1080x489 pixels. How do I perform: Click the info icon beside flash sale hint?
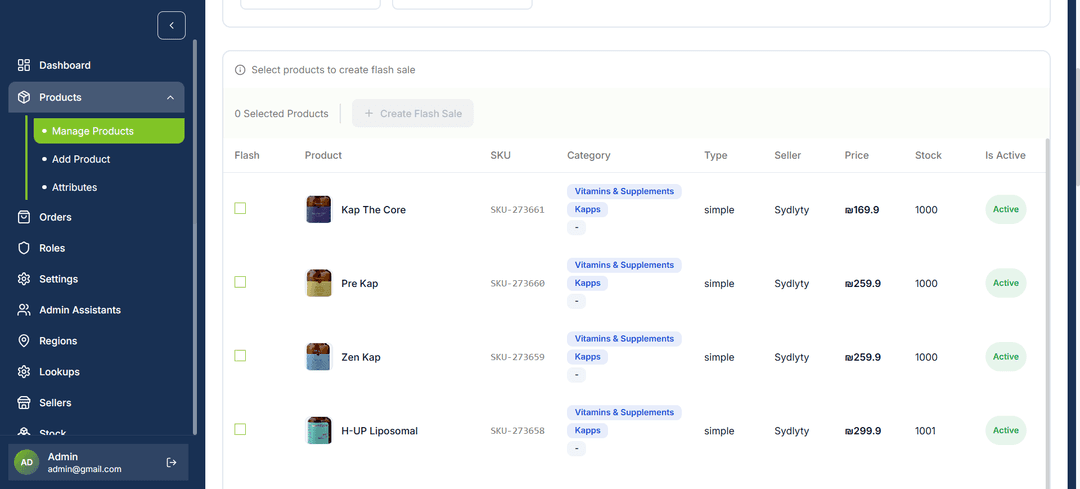(x=240, y=70)
